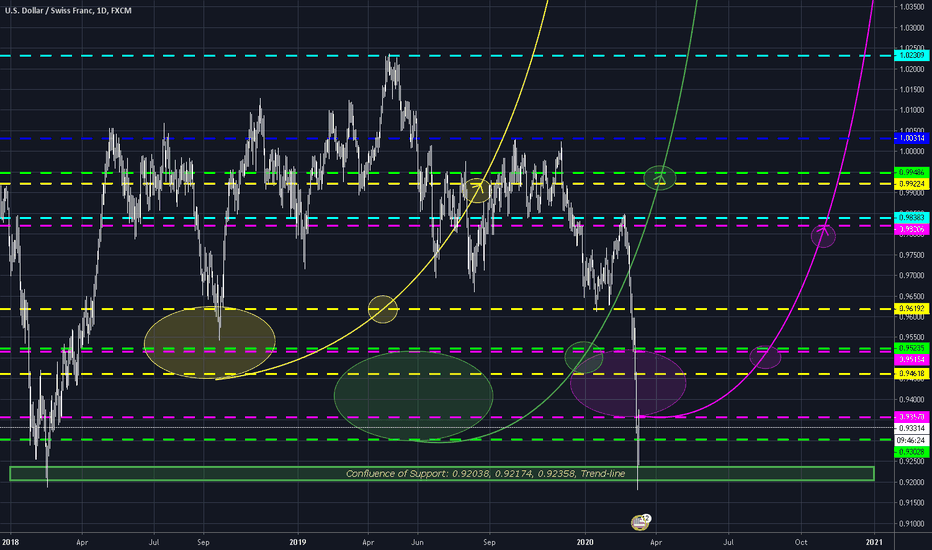Screen dimensions: 932x550
Task: Click the cyan 0.98383 price label
Action: (x=911, y=218)
